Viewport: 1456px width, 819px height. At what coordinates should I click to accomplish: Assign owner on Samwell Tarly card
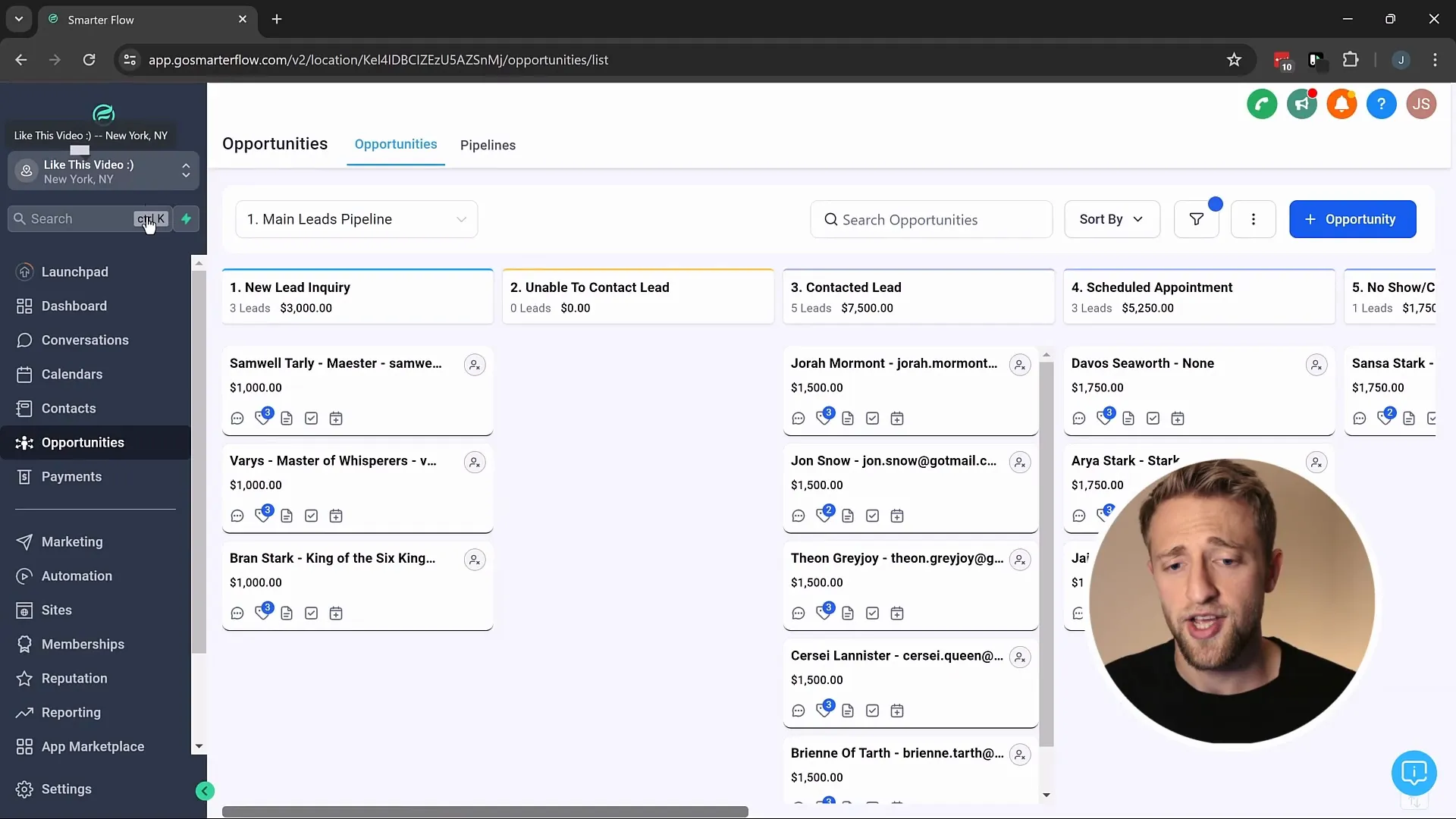click(475, 365)
